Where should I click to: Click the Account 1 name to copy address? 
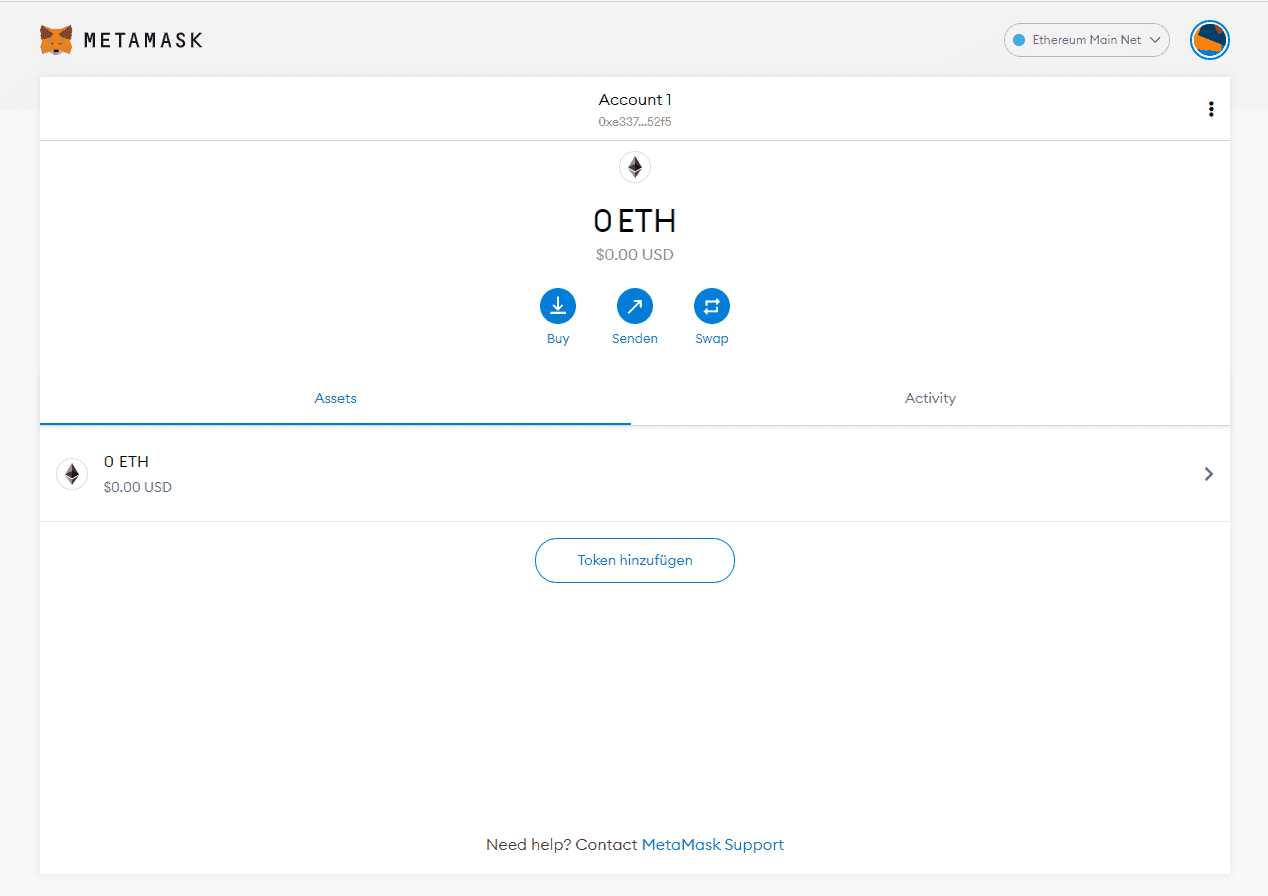pyautogui.click(x=635, y=100)
